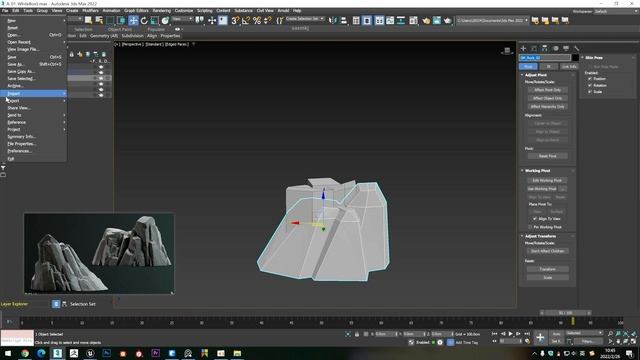This screenshot has width=640, height=360.
Task: Click the time slider frame handle
Action: 565,313
